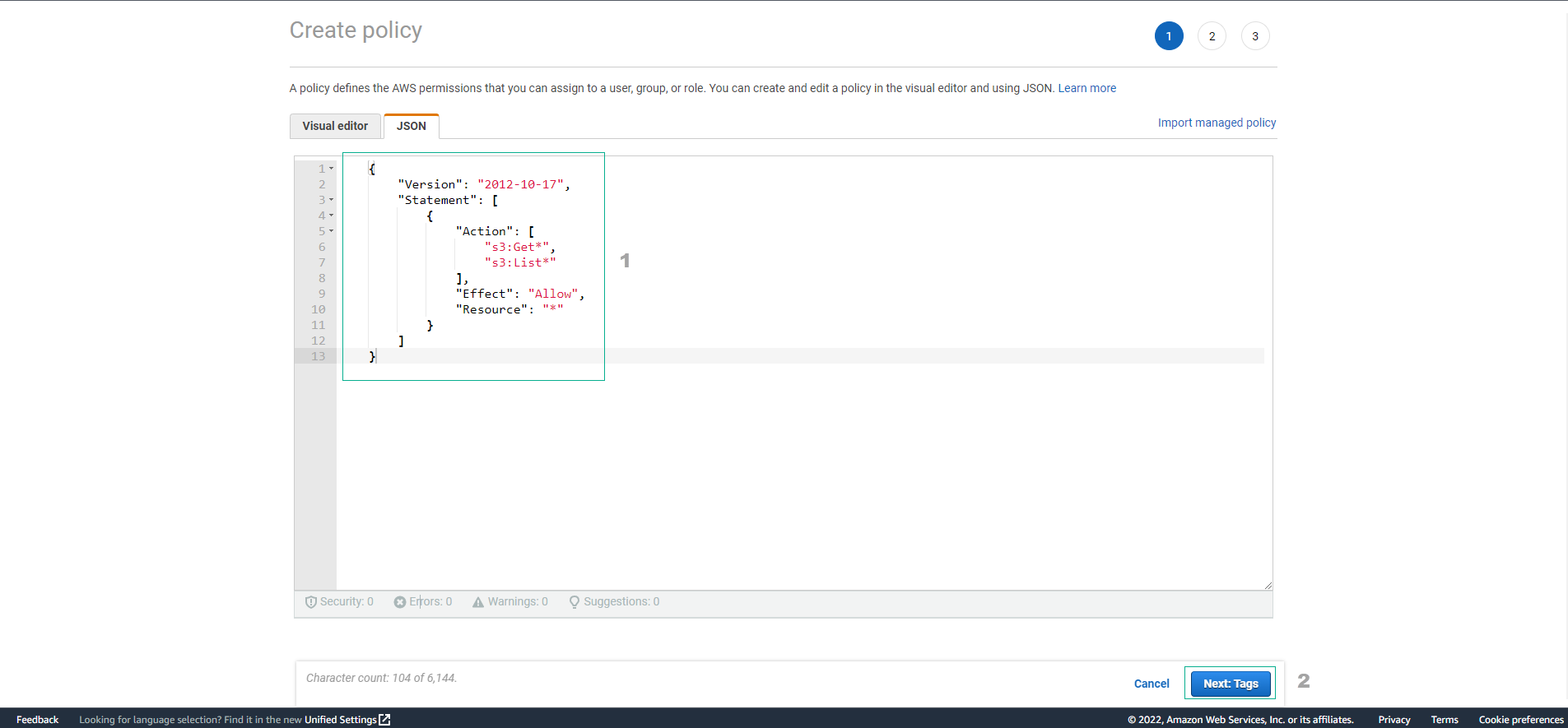Screen dimensions: 1568x728
Task: Collapse the fold arrow on line 3
Action: point(332,200)
